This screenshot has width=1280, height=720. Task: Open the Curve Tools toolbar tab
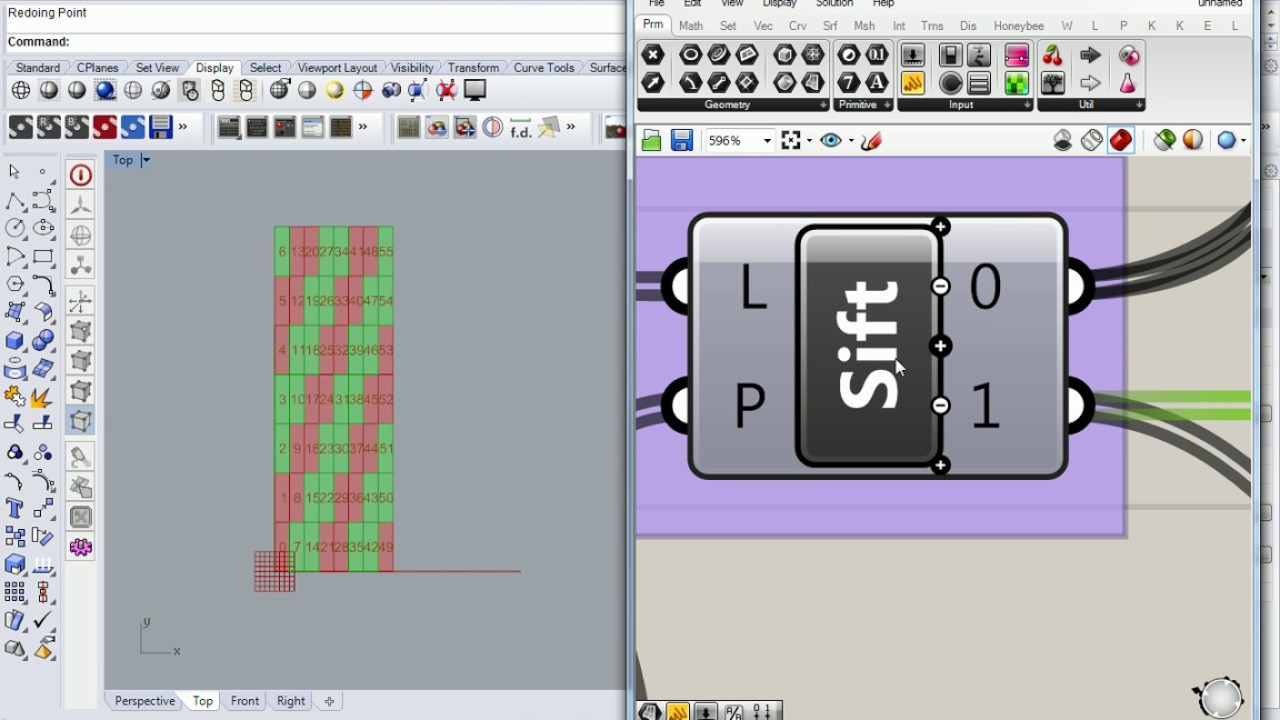coord(544,68)
